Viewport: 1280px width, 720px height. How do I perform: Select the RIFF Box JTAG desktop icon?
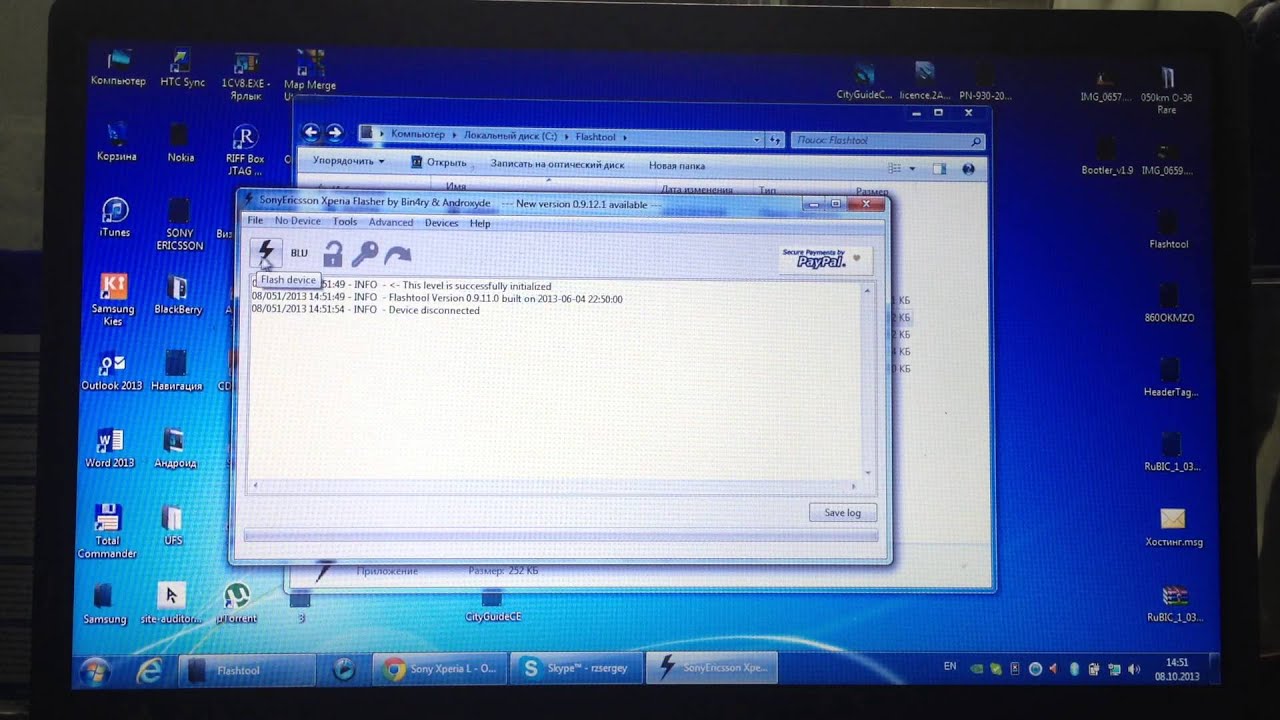[x=245, y=150]
